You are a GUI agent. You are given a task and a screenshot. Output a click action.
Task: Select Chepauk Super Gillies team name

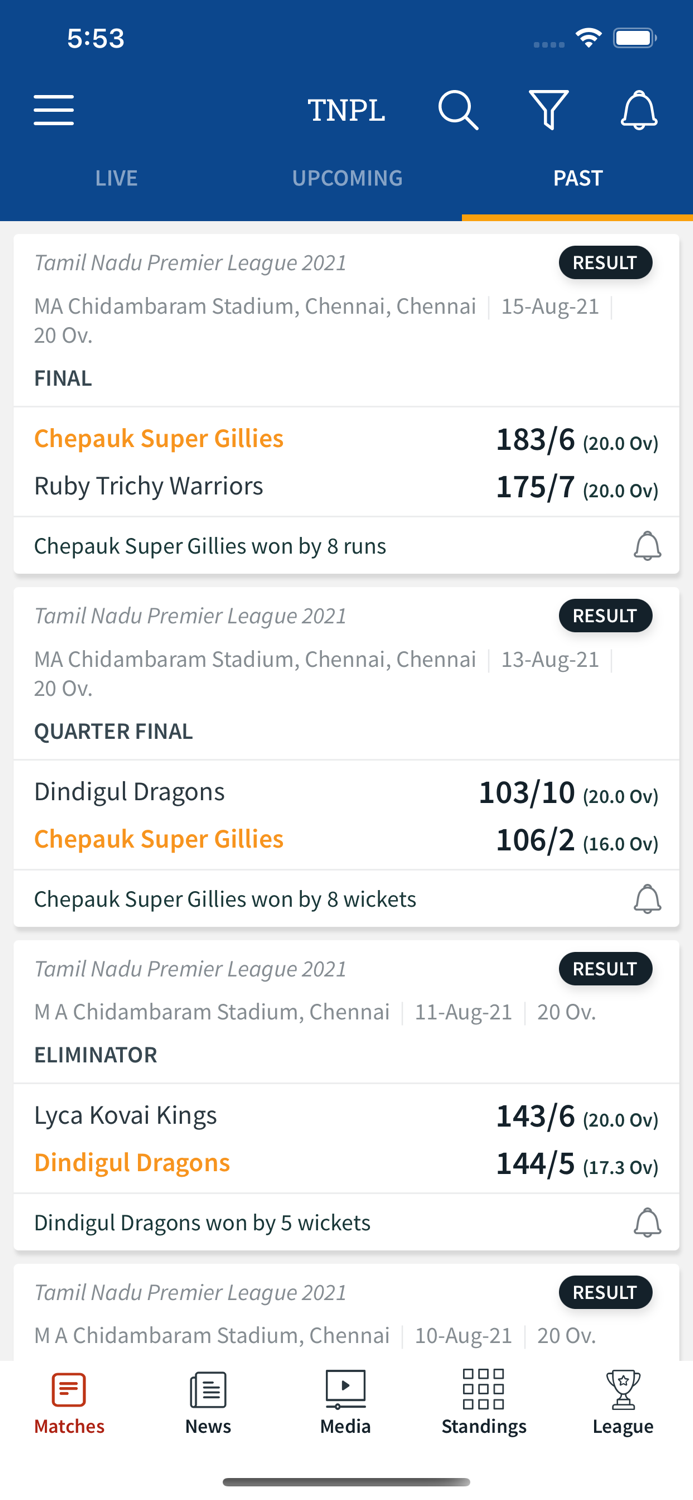(159, 438)
